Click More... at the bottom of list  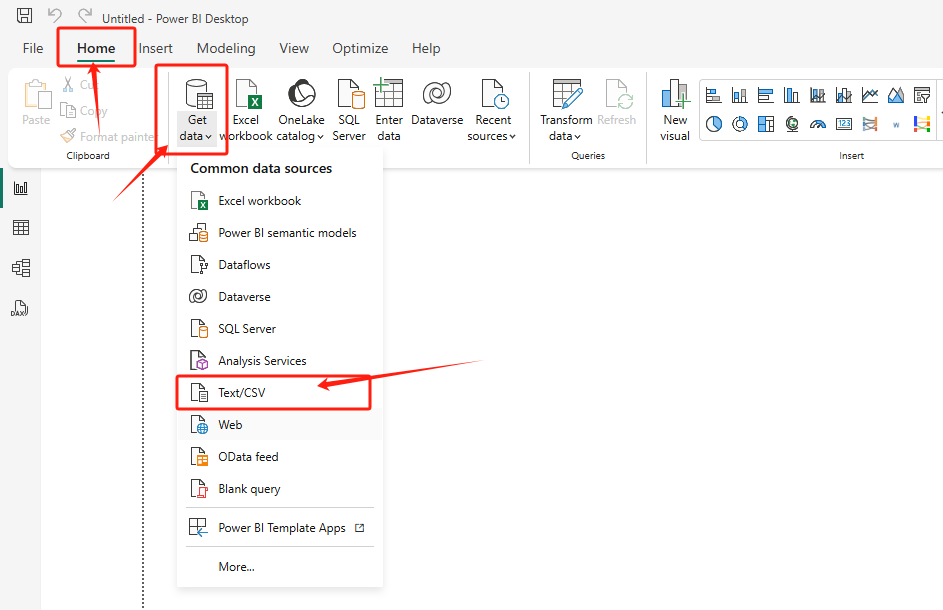(280, 567)
